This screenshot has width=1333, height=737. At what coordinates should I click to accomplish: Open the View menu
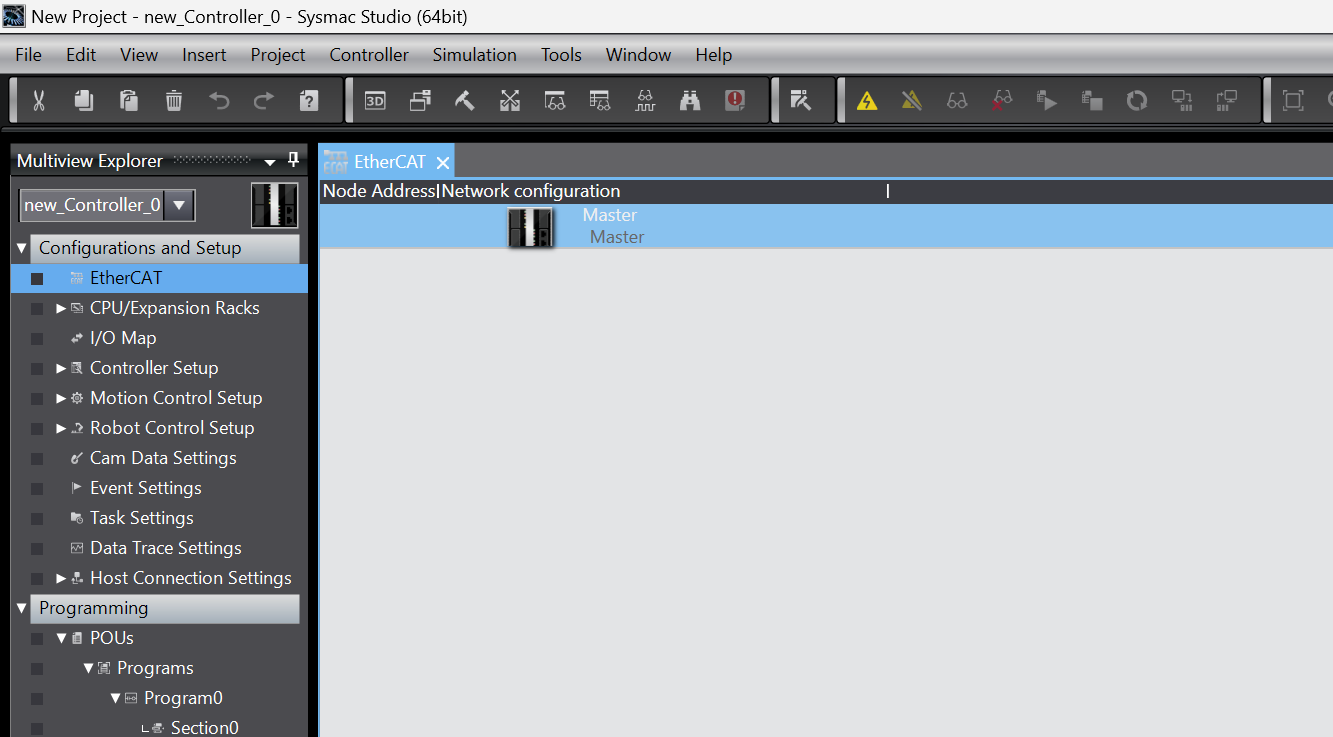point(139,55)
